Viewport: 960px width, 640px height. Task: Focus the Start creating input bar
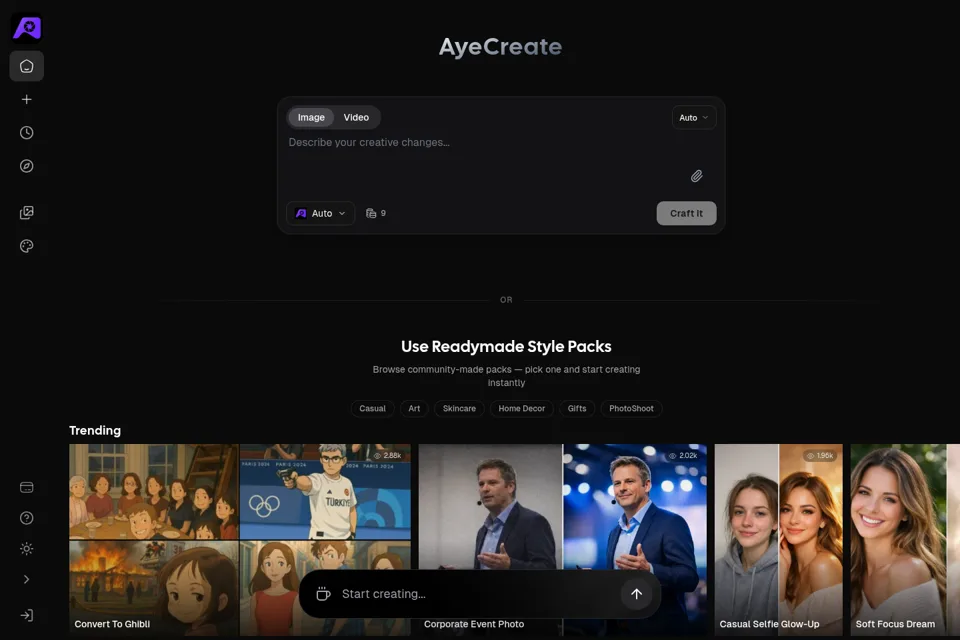coord(478,593)
